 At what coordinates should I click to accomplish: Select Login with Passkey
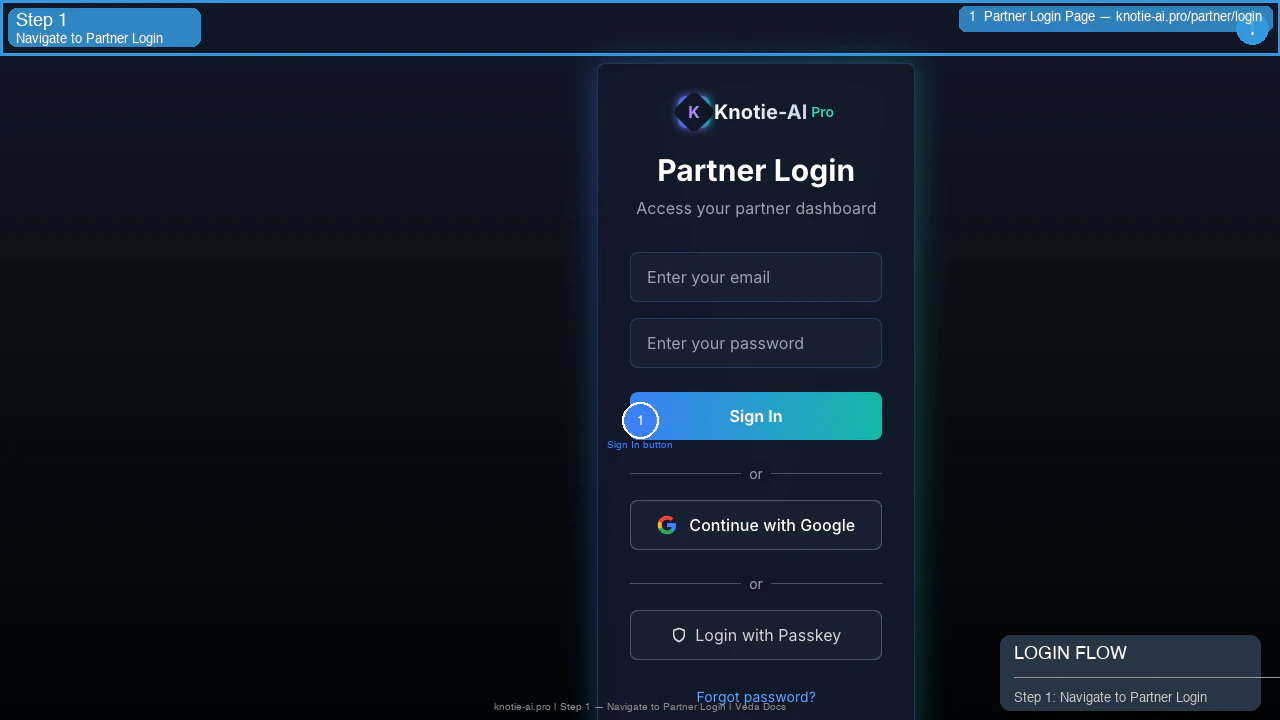(756, 635)
